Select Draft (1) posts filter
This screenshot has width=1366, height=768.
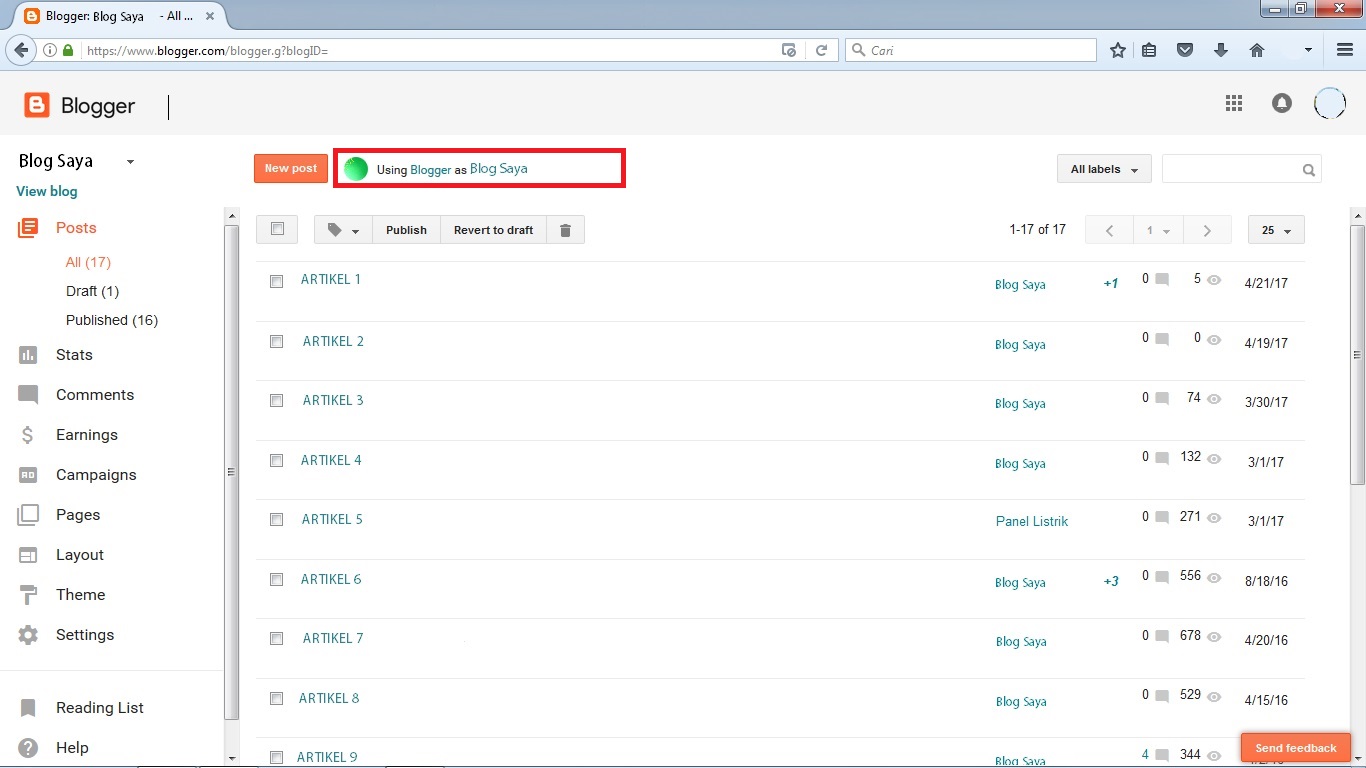92,291
